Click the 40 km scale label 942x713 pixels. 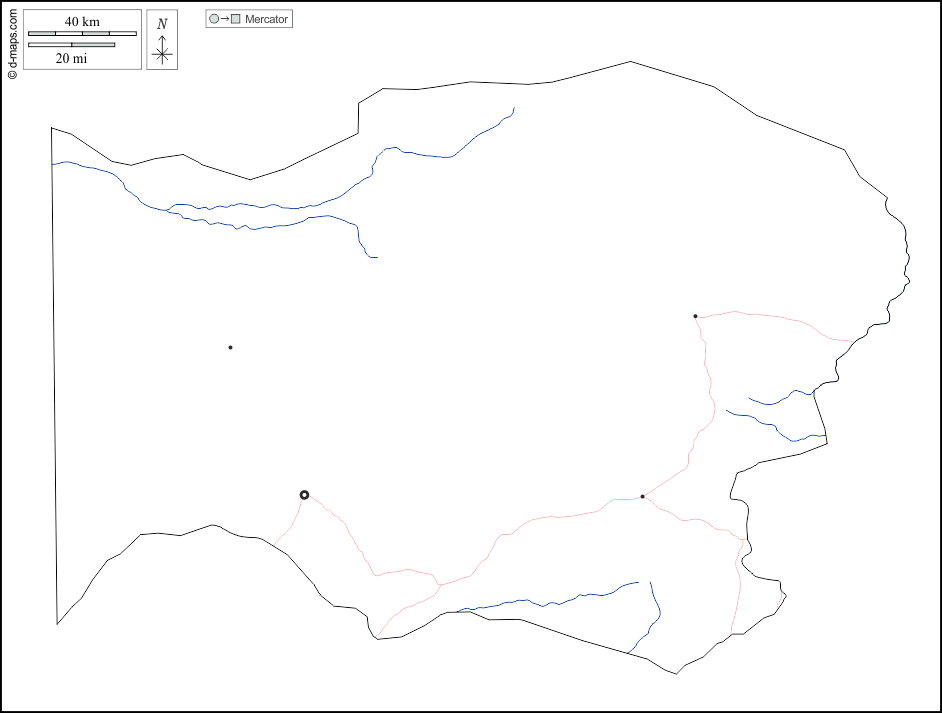[82, 21]
